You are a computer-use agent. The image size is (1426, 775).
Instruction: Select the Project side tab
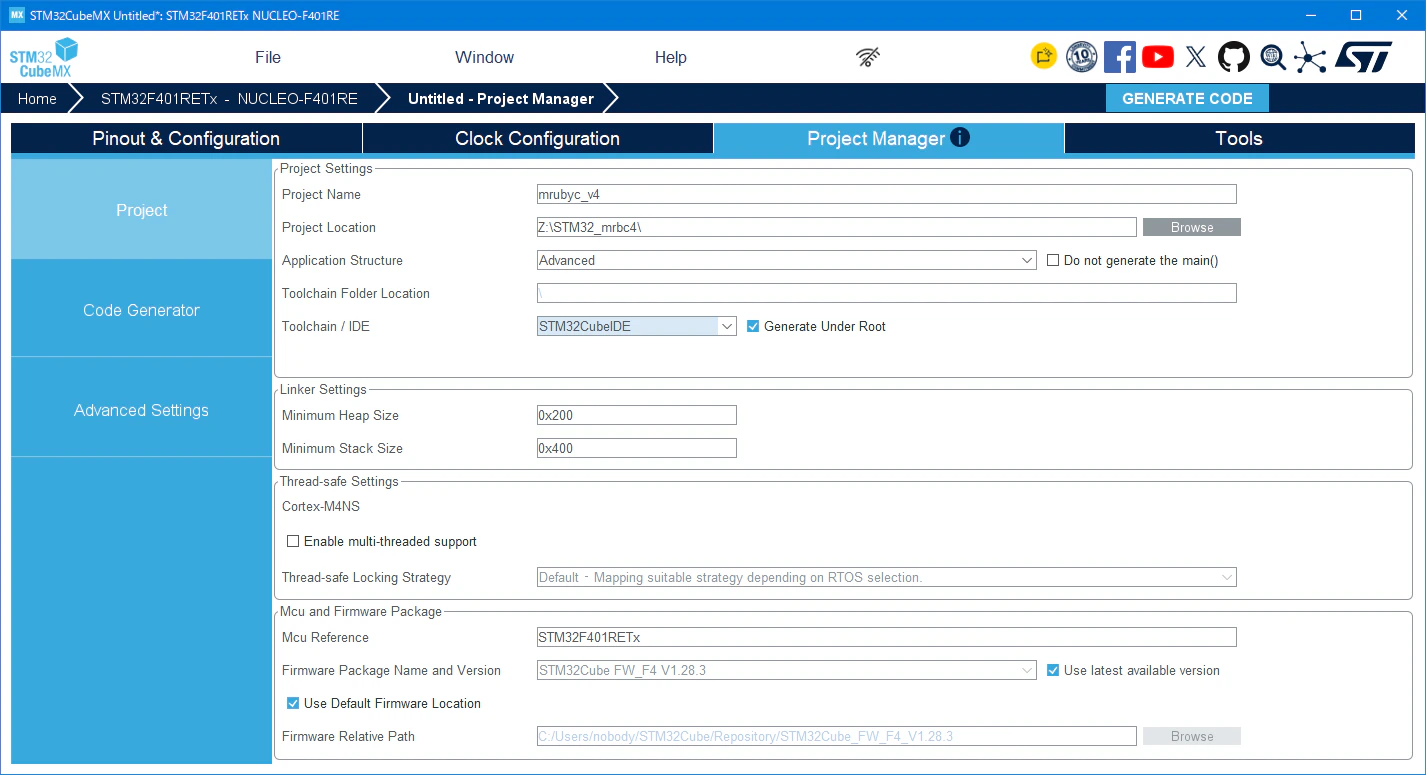tap(141, 210)
